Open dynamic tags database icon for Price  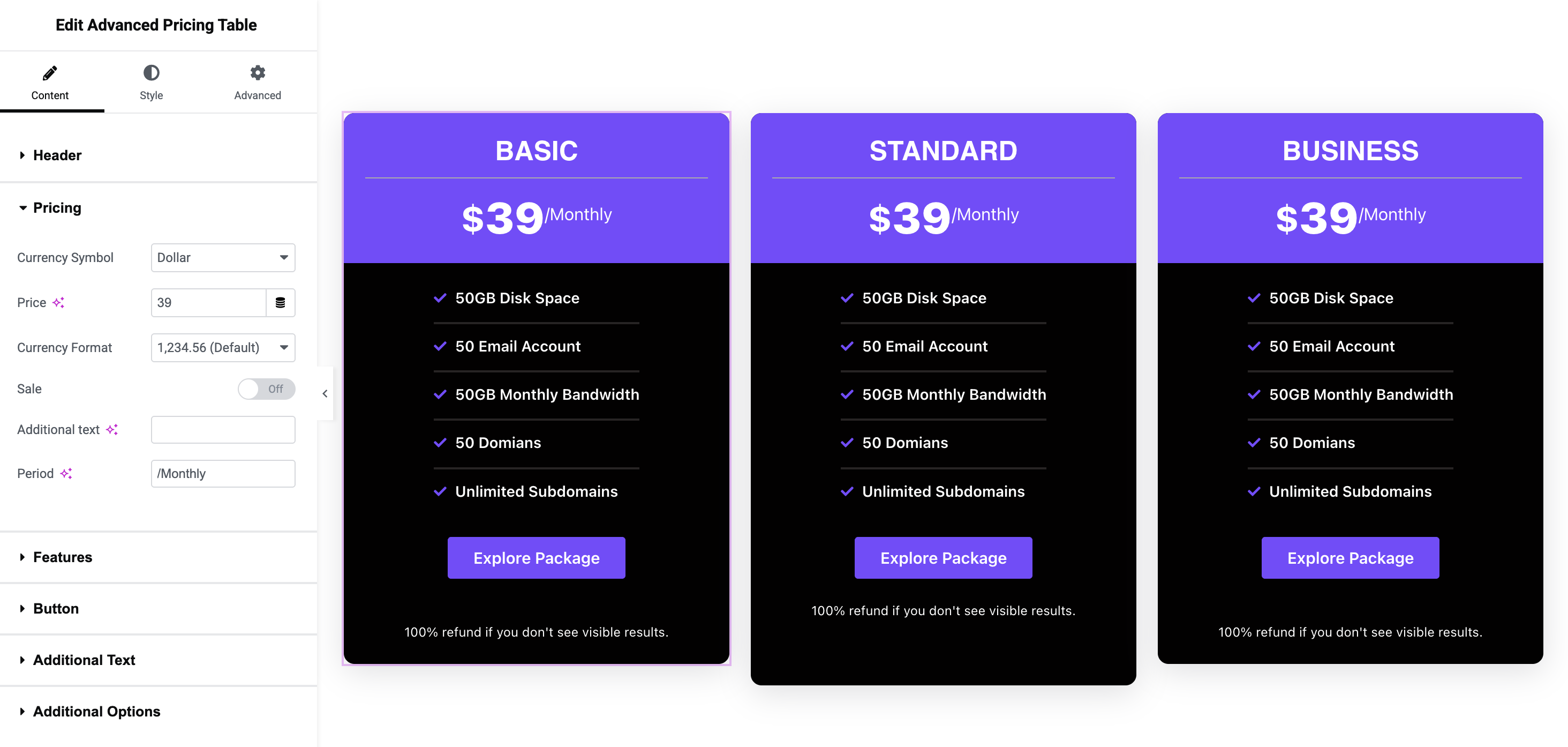pyautogui.click(x=281, y=303)
